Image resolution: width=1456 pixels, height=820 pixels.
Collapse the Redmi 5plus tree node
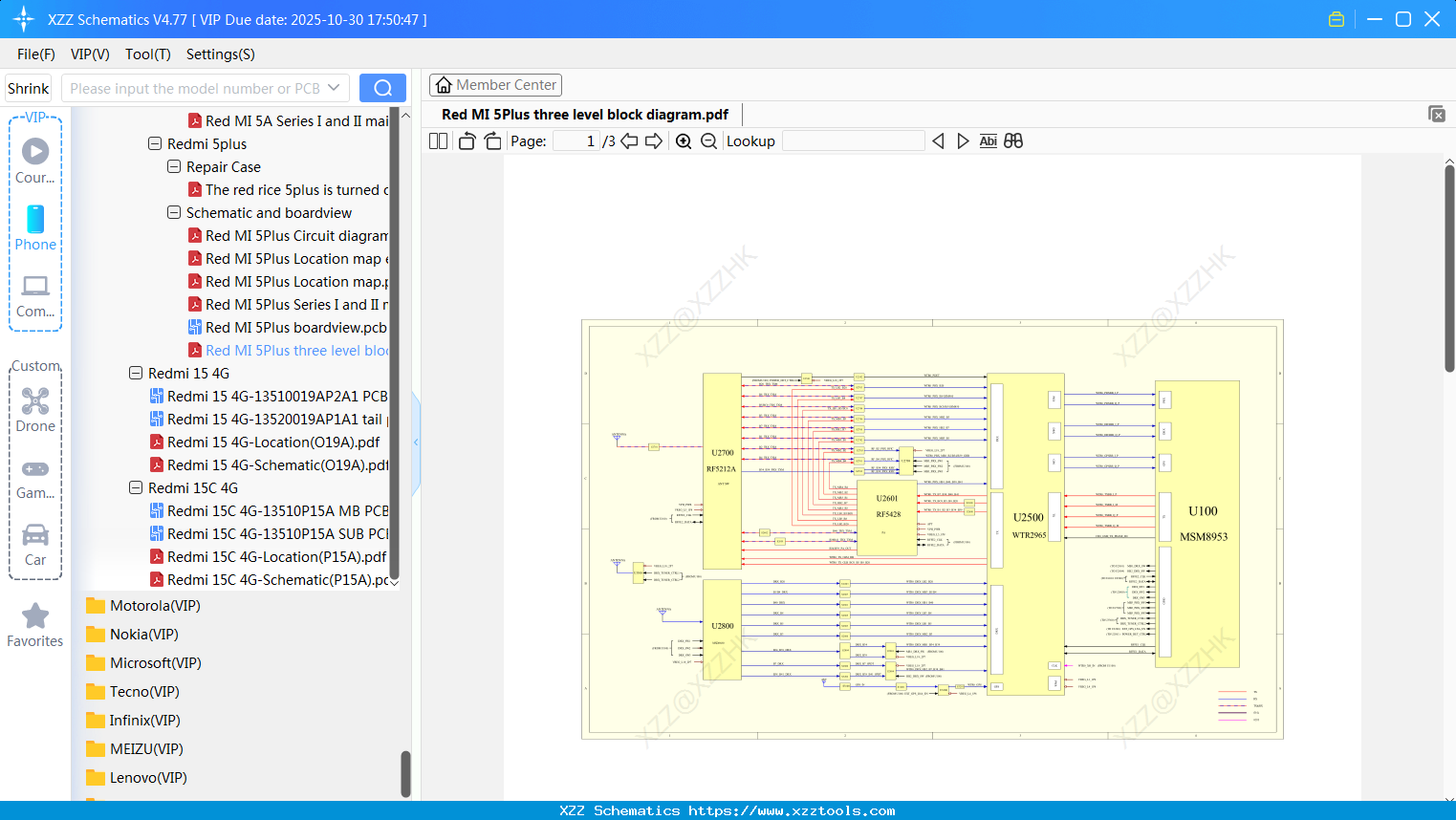[154, 143]
